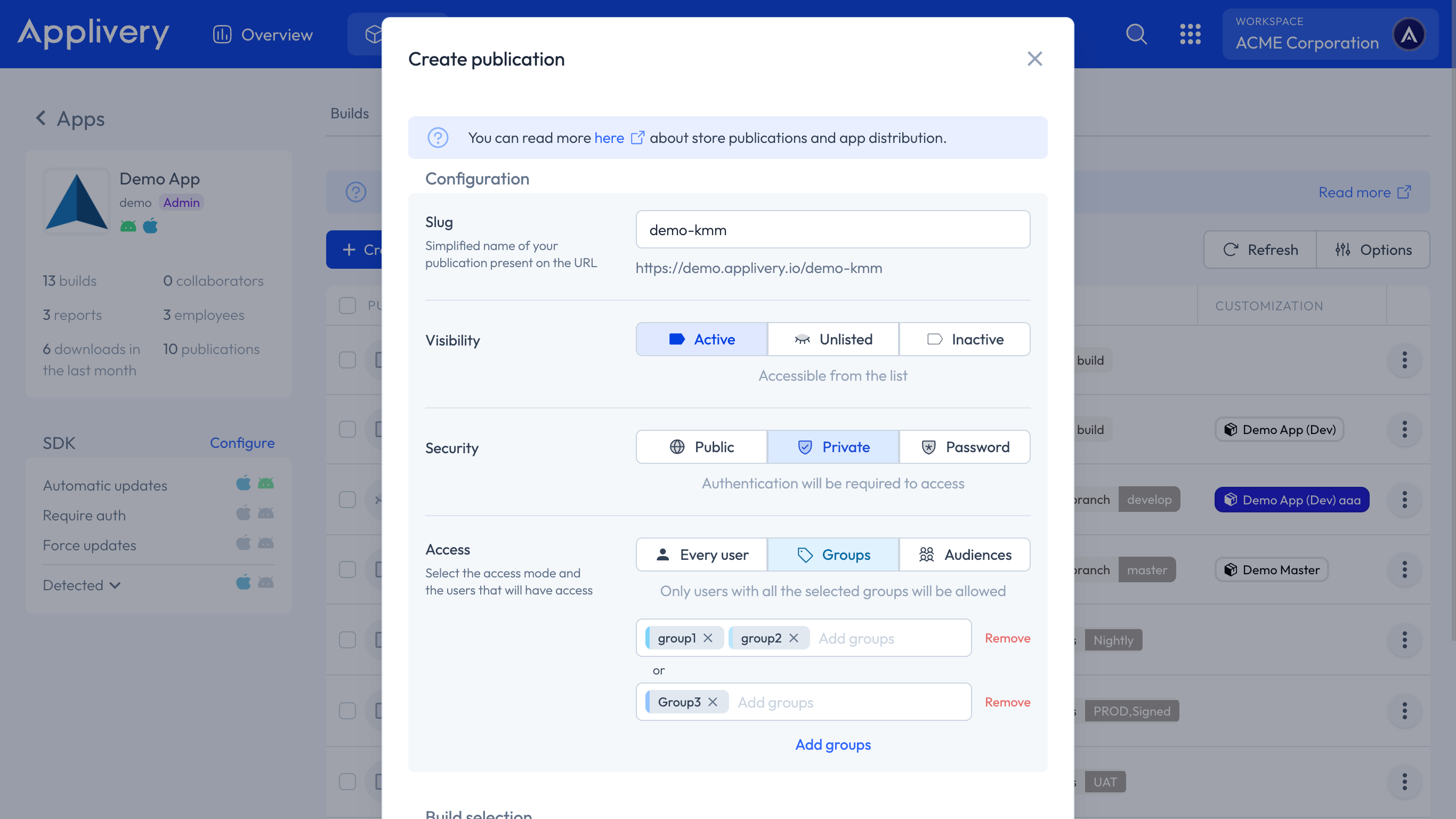This screenshot has height=819, width=1456.
Task: Click the Add groups link
Action: click(x=832, y=744)
